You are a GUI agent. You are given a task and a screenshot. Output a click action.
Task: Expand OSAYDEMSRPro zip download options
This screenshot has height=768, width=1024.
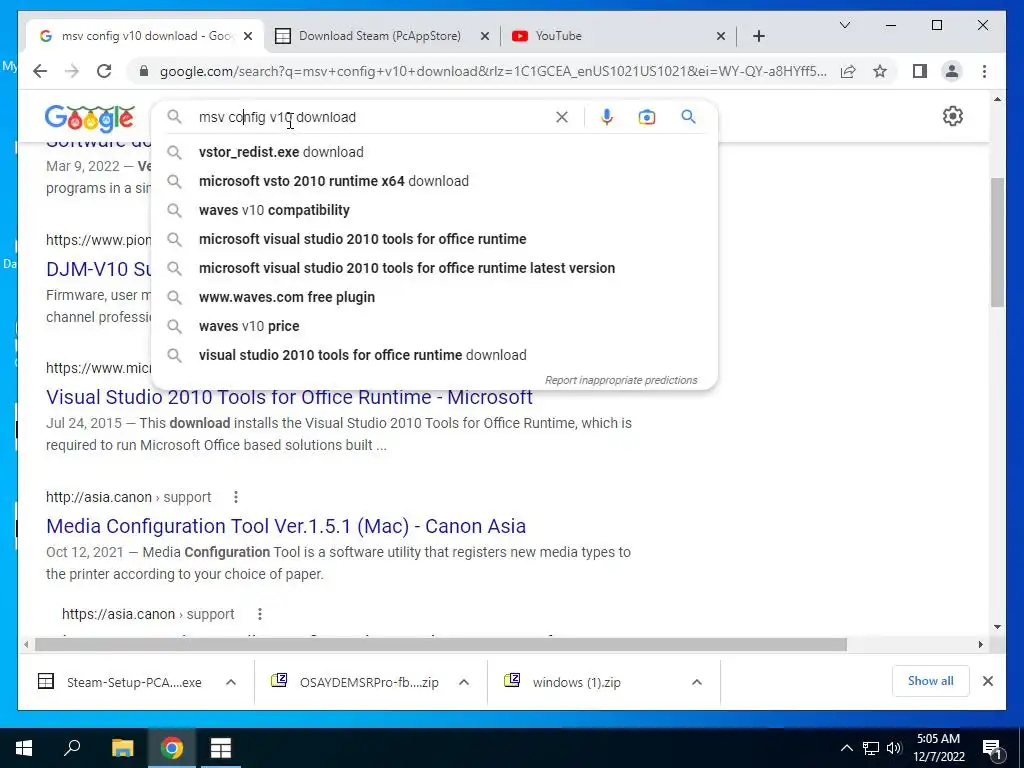click(x=464, y=682)
